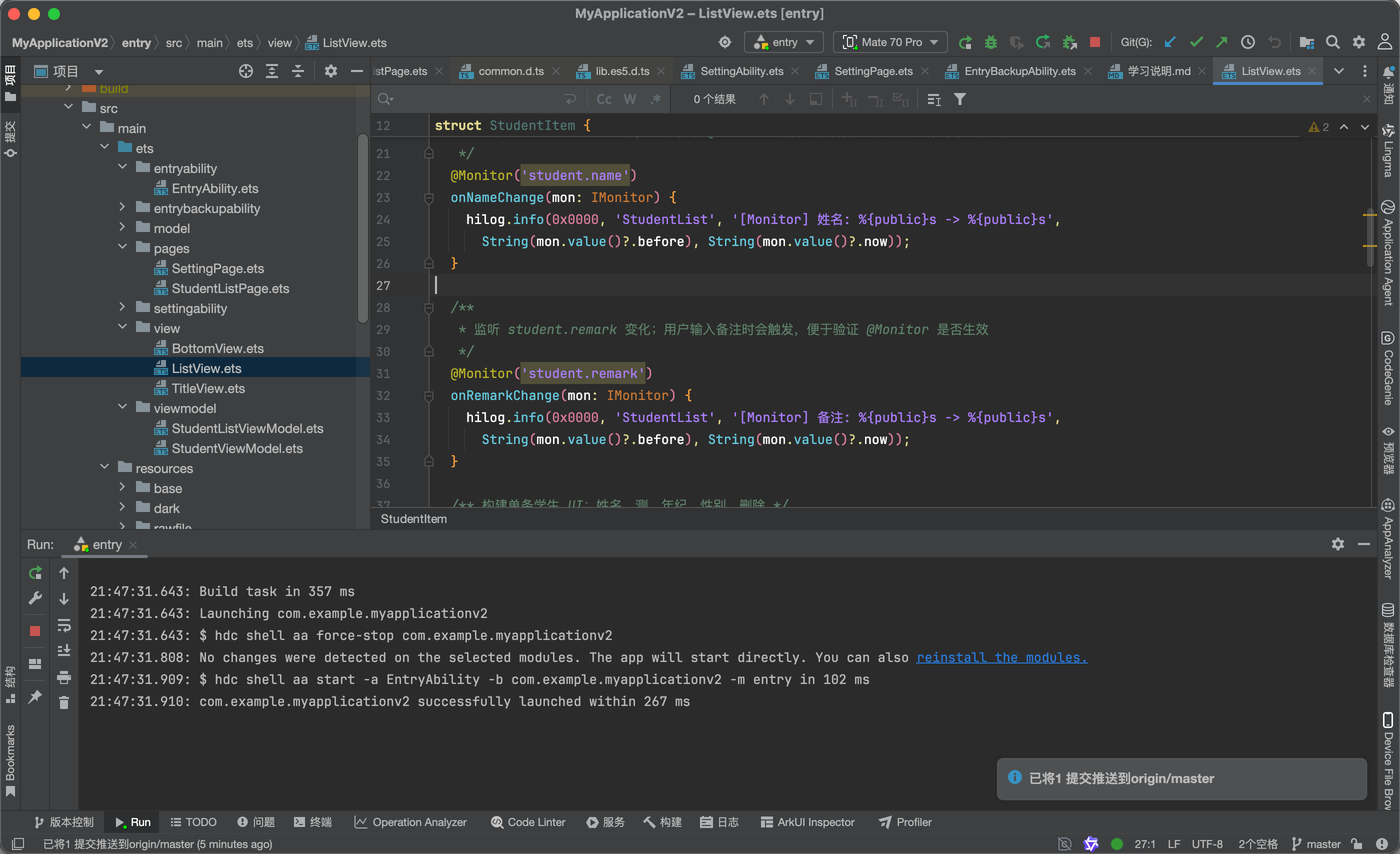Viewport: 1400px width, 854px height.
Task: Click the Debug bug icon in toolbar
Action: [x=990, y=42]
